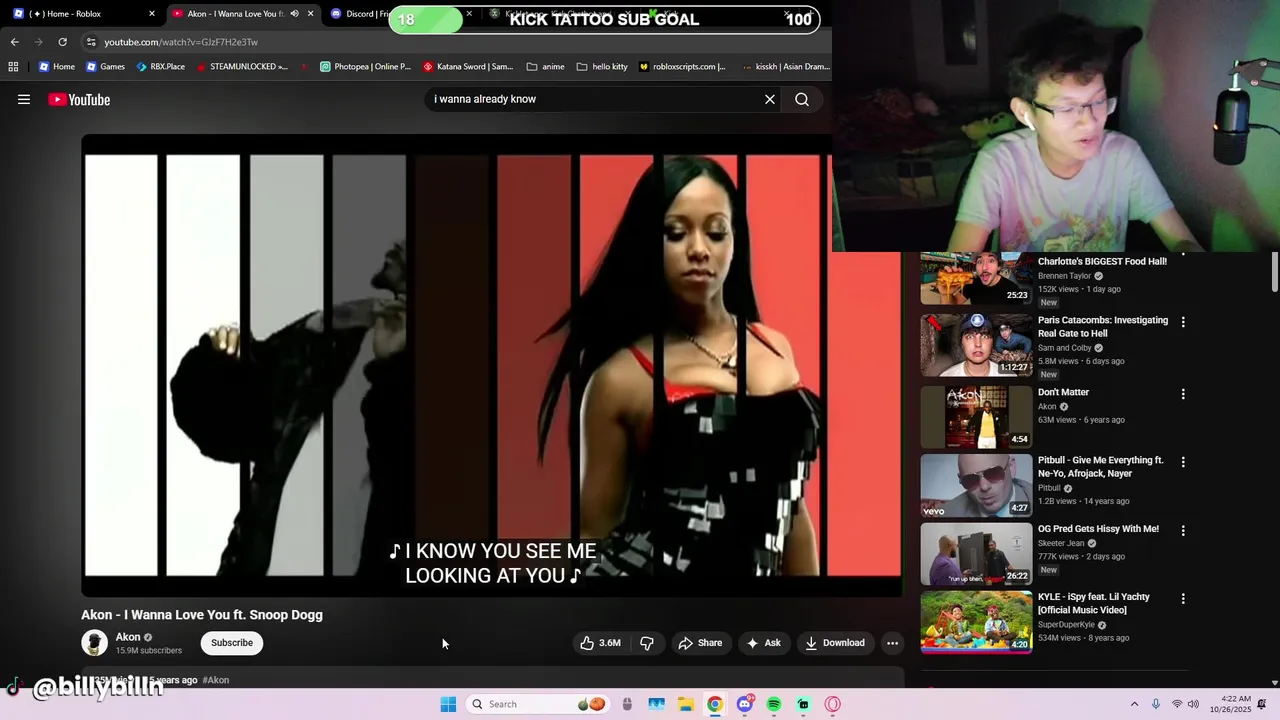Open the RBX.Place bookmark

[x=160, y=67]
